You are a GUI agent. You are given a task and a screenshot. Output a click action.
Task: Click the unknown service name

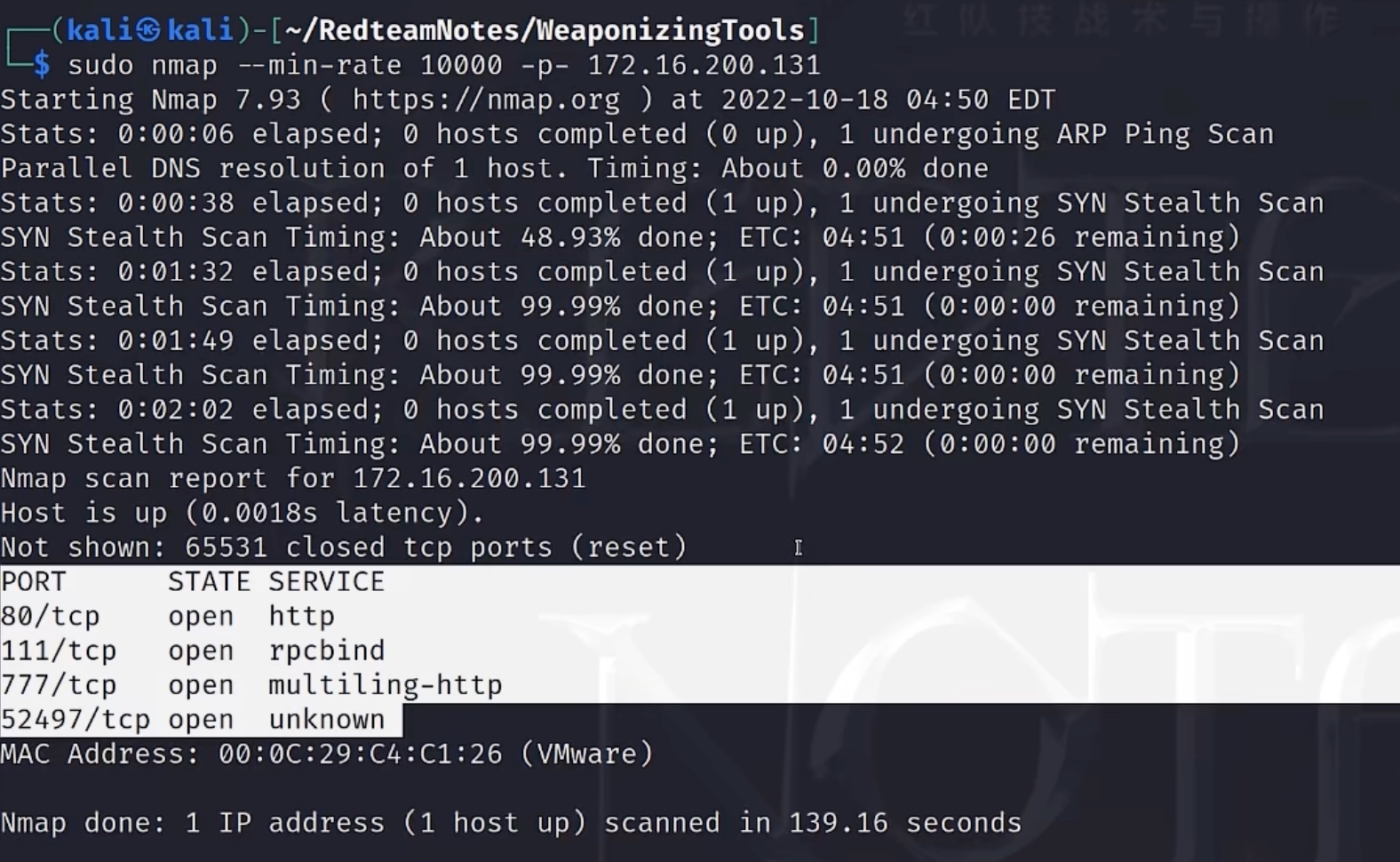coord(326,720)
